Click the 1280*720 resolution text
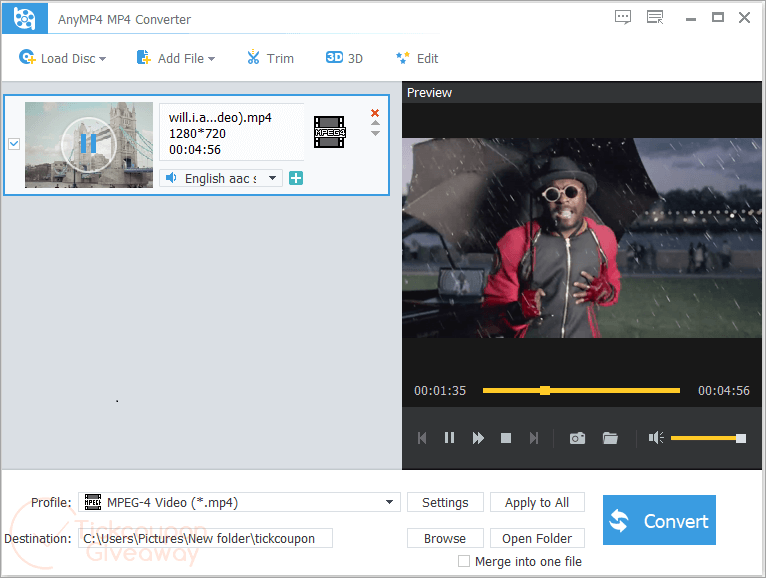Image resolution: width=766 pixels, height=578 pixels. click(197, 134)
